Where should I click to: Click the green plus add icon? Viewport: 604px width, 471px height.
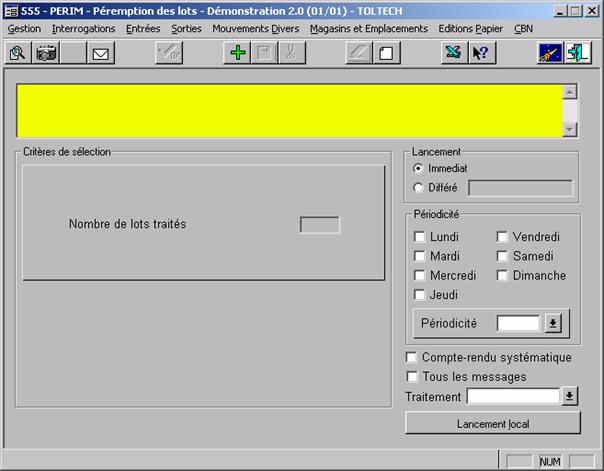(x=237, y=53)
